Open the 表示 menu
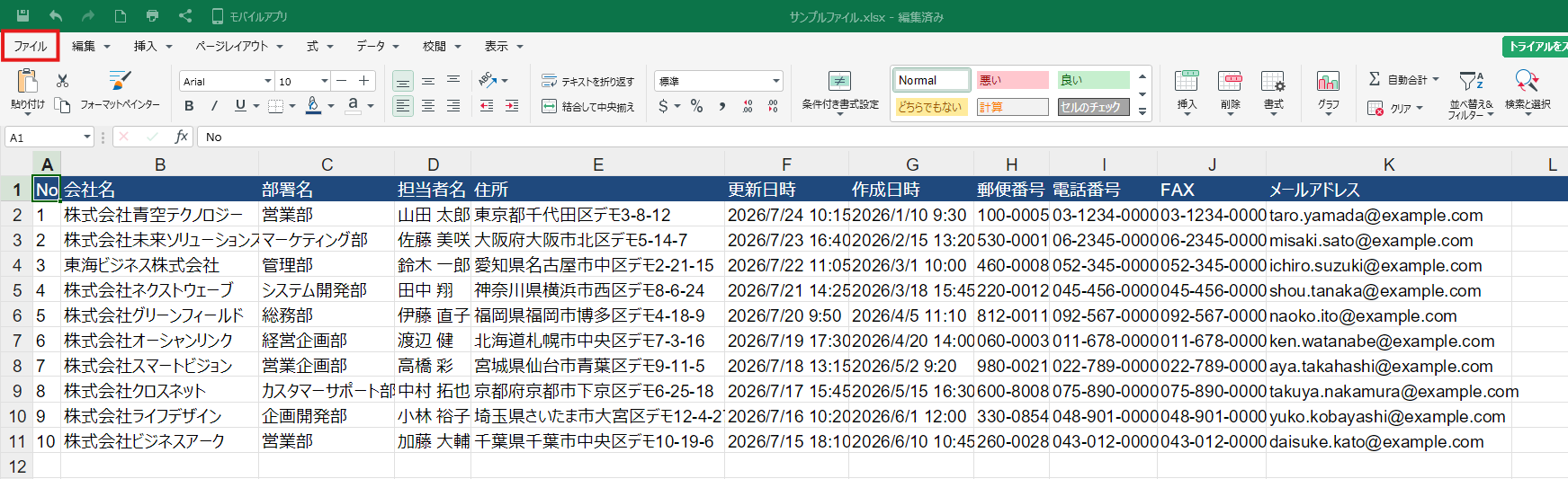This screenshot has width=1568, height=479. [x=504, y=46]
